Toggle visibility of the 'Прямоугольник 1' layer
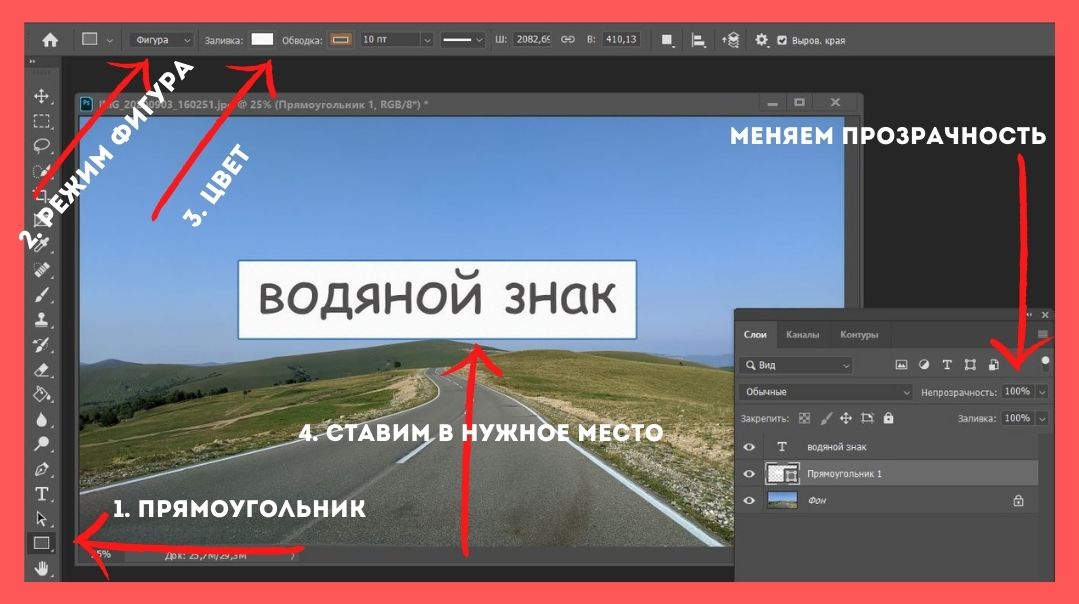The image size is (1079, 604). (x=749, y=473)
